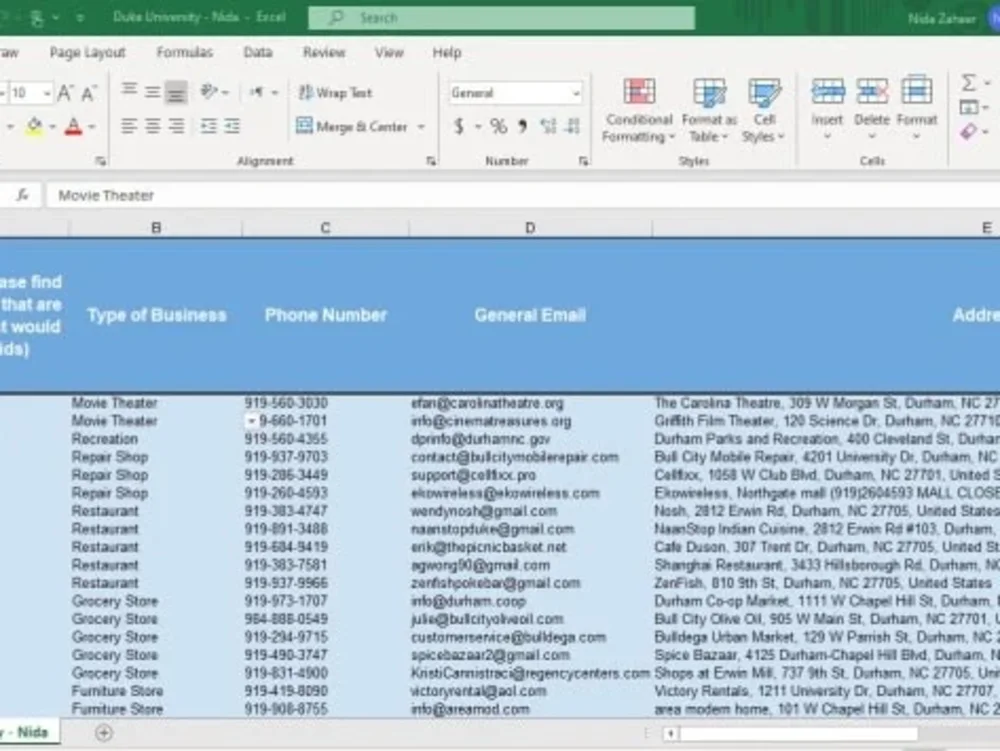Click the Nida Zaheer account name
This screenshot has width=1000, height=751.
pos(942,18)
